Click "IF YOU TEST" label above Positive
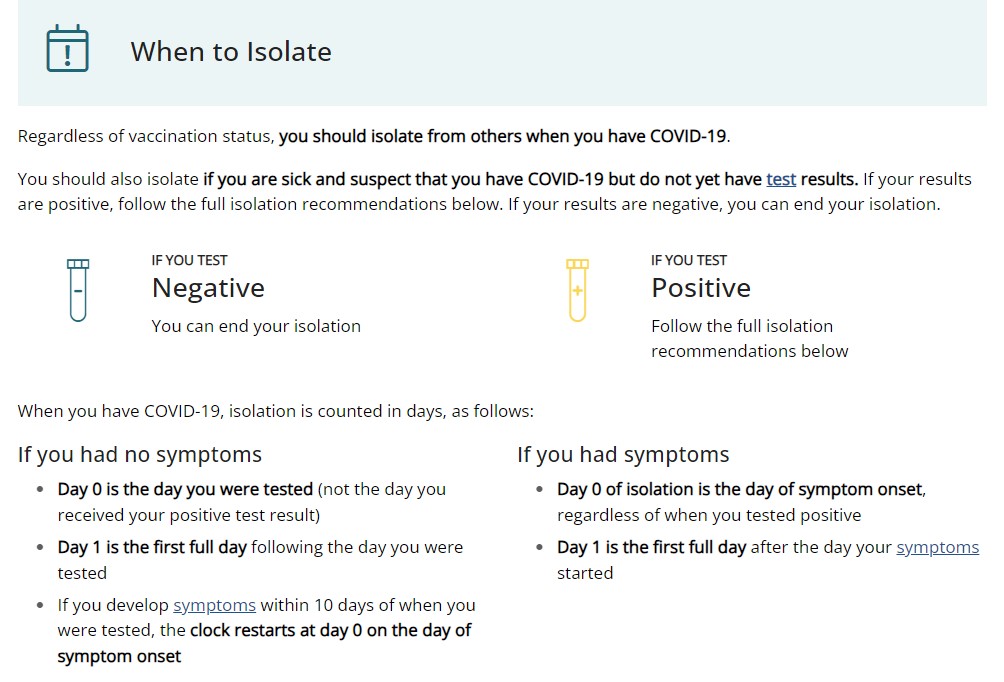Screen dimensions: 1004x682 point(688,260)
